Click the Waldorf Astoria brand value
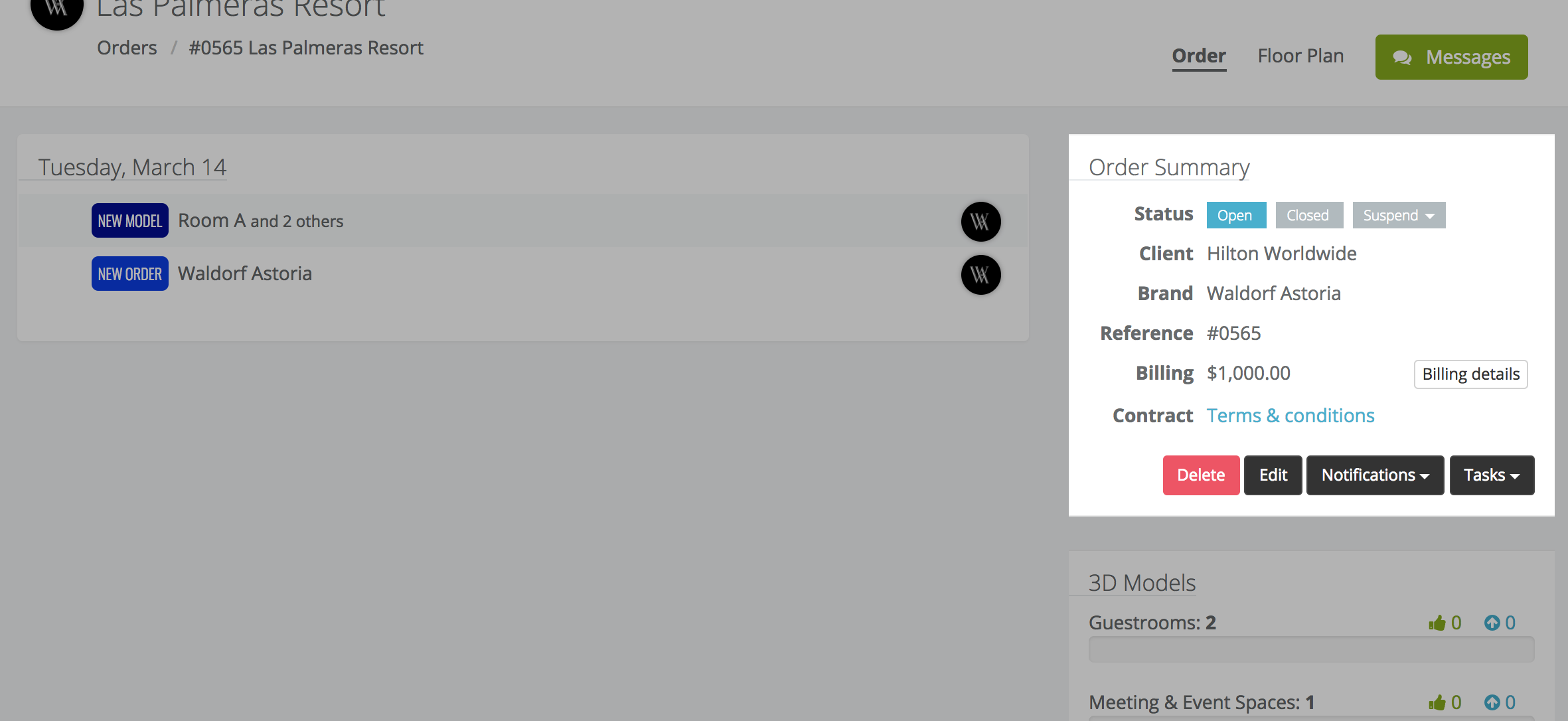The image size is (1568, 721). (1273, 293)
